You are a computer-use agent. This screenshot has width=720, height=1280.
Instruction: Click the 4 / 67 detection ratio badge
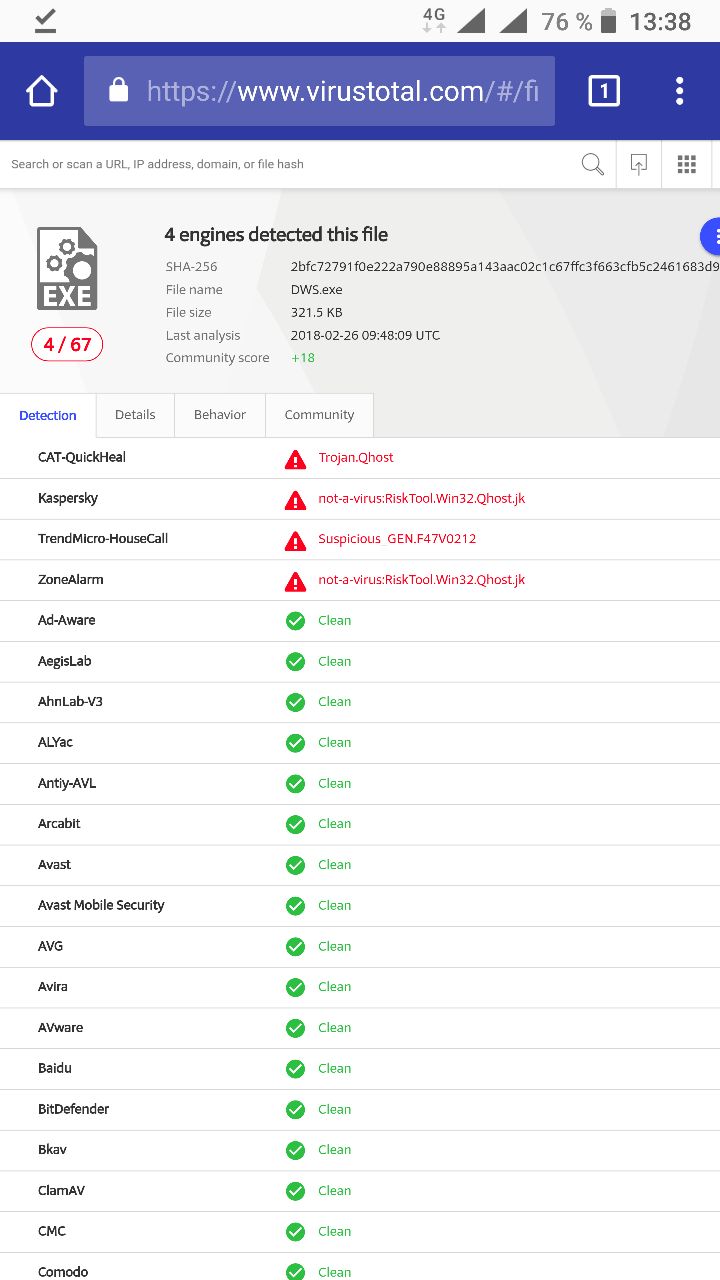[x=67, y=345]
